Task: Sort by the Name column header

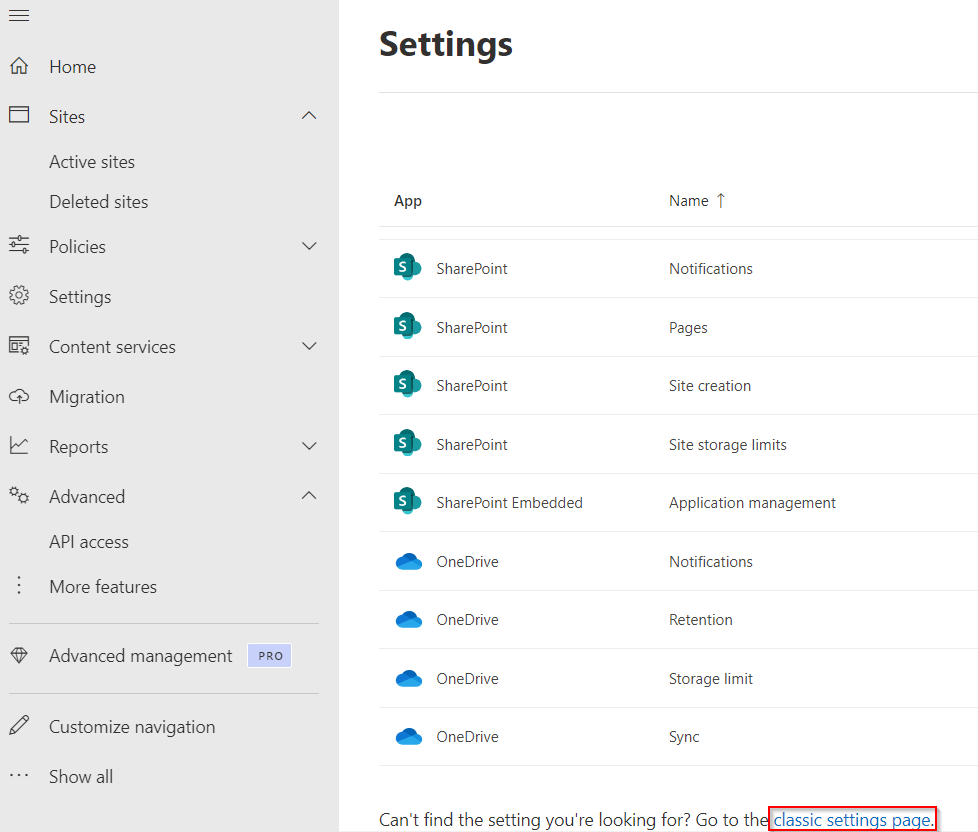Action: (689, 201)
